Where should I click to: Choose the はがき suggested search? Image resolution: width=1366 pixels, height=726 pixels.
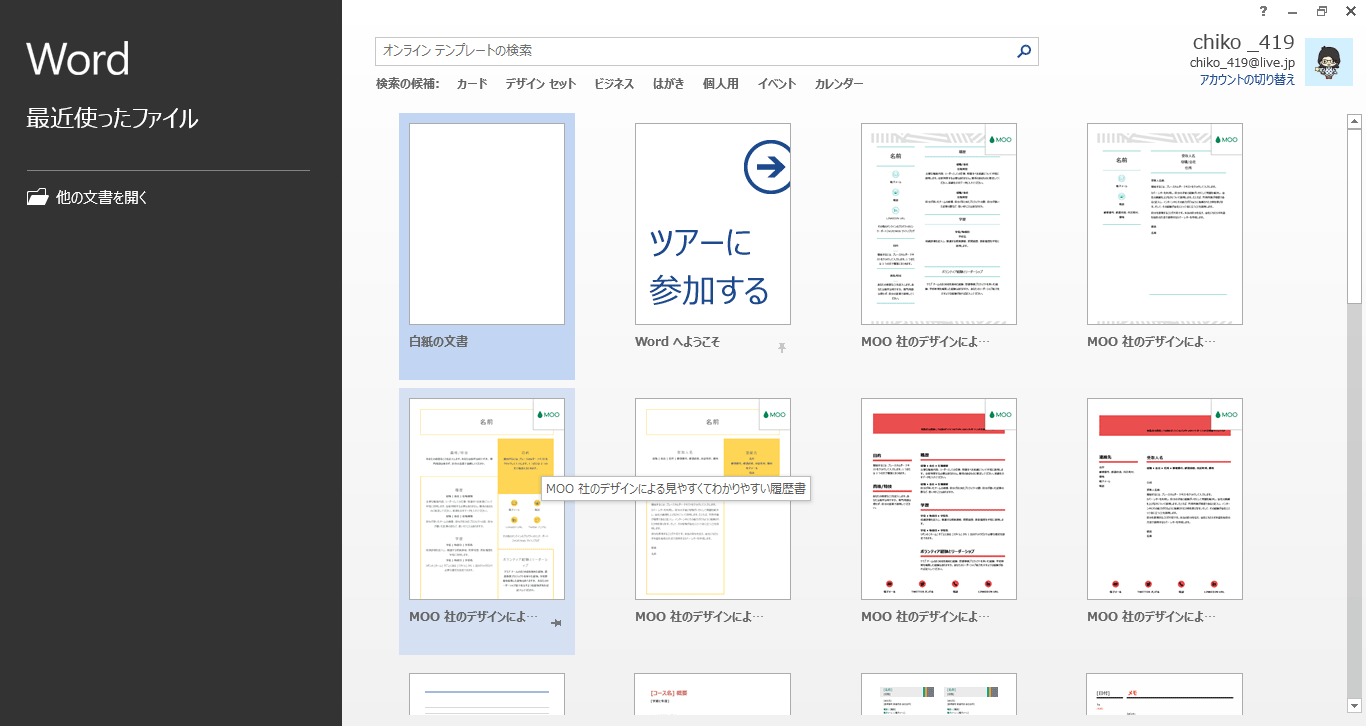[x=669, y=84]
